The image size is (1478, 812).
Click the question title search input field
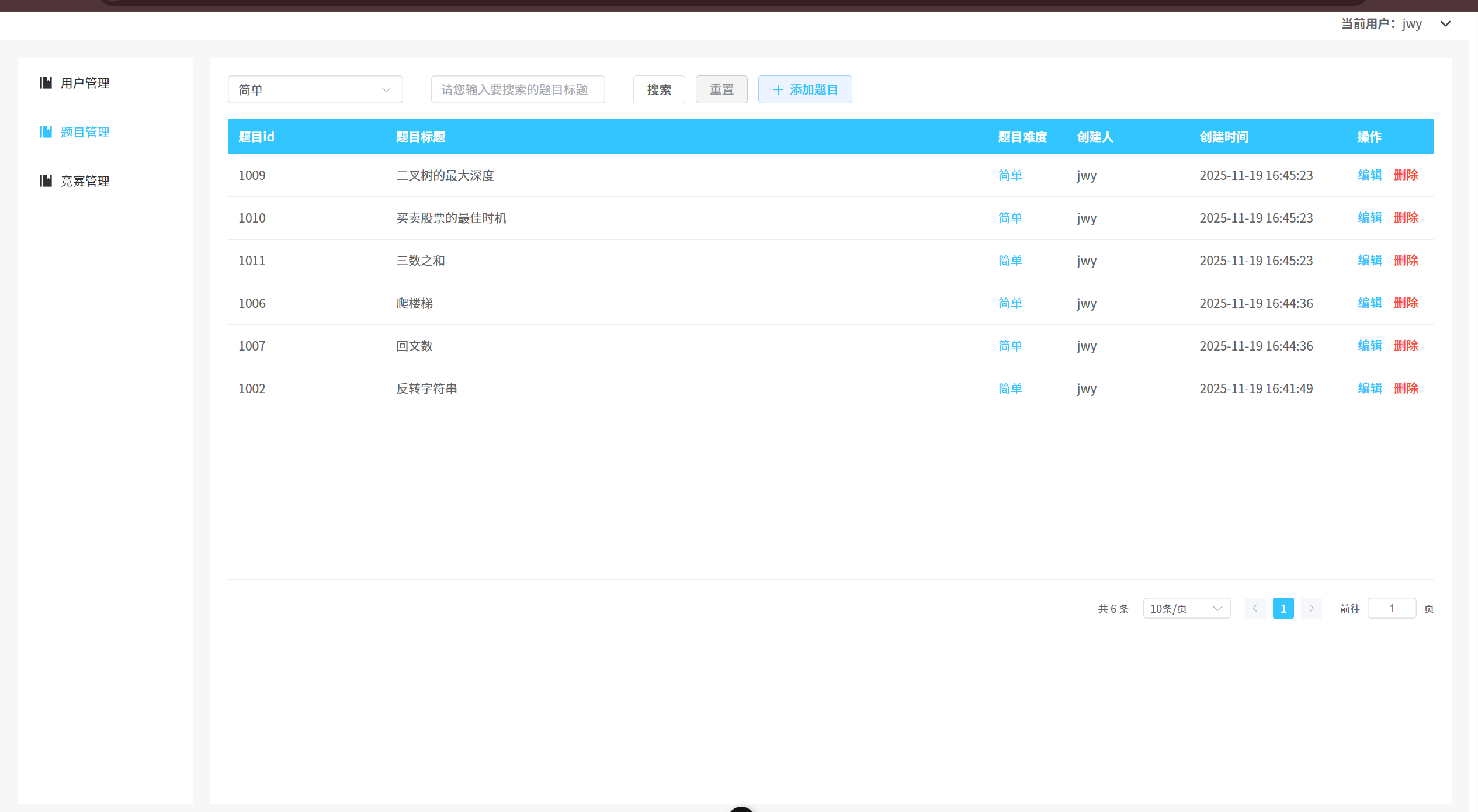pos(517,89)
